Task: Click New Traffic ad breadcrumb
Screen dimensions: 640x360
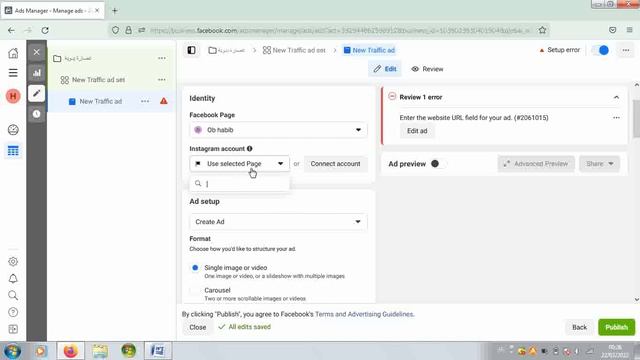Action: 369,50
